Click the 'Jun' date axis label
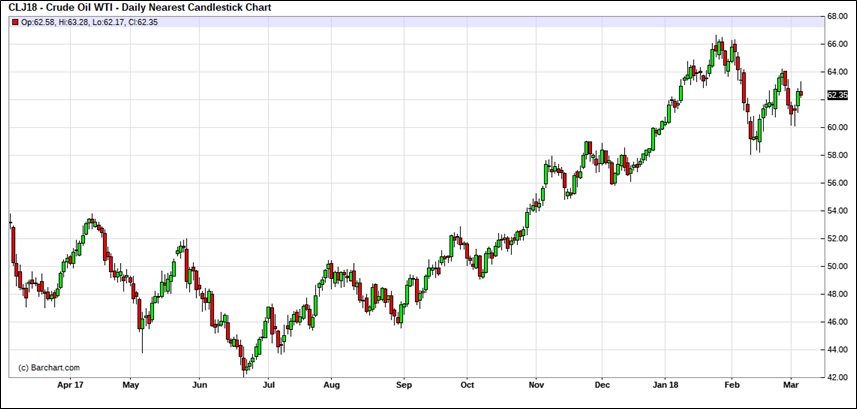 (199, 385)
